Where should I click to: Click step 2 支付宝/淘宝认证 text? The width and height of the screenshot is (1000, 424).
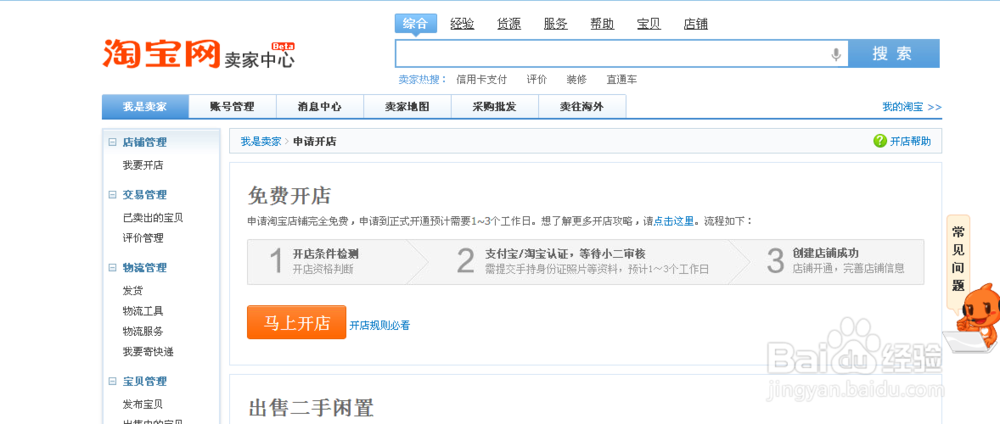coord(565,254)
